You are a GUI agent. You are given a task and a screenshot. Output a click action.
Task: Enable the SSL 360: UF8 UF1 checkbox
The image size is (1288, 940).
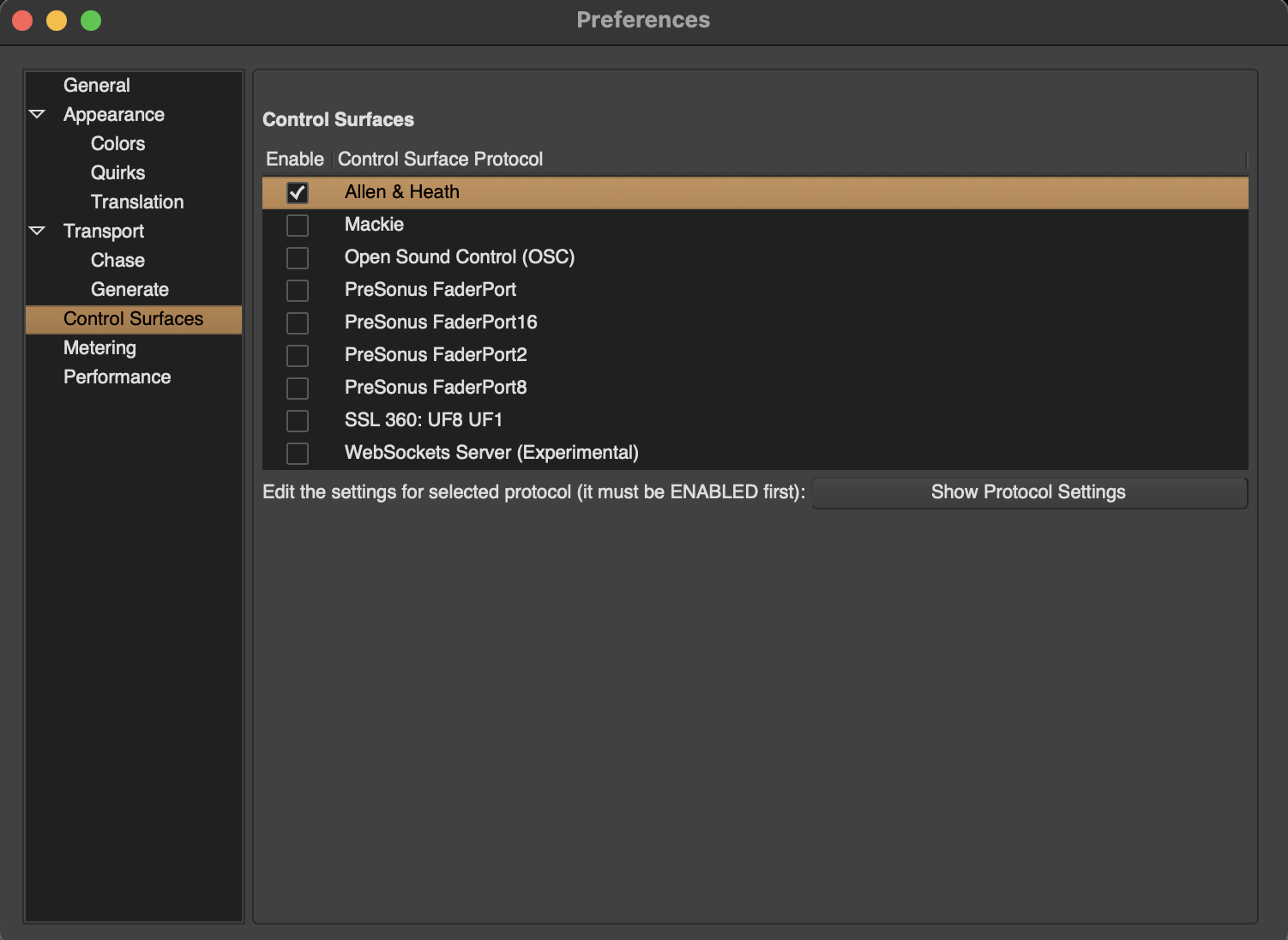pyautogui.click(x=298, y=421)
